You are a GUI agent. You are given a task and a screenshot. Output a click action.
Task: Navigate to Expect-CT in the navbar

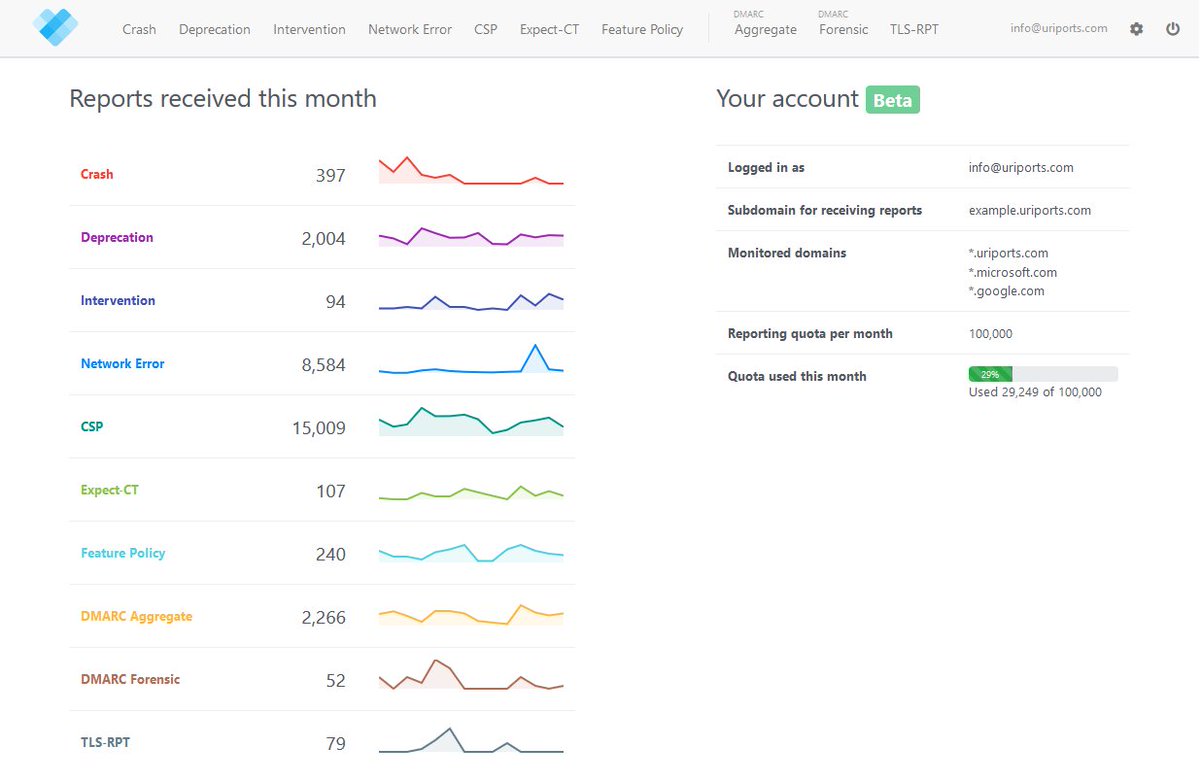click(x=549, y=29)
